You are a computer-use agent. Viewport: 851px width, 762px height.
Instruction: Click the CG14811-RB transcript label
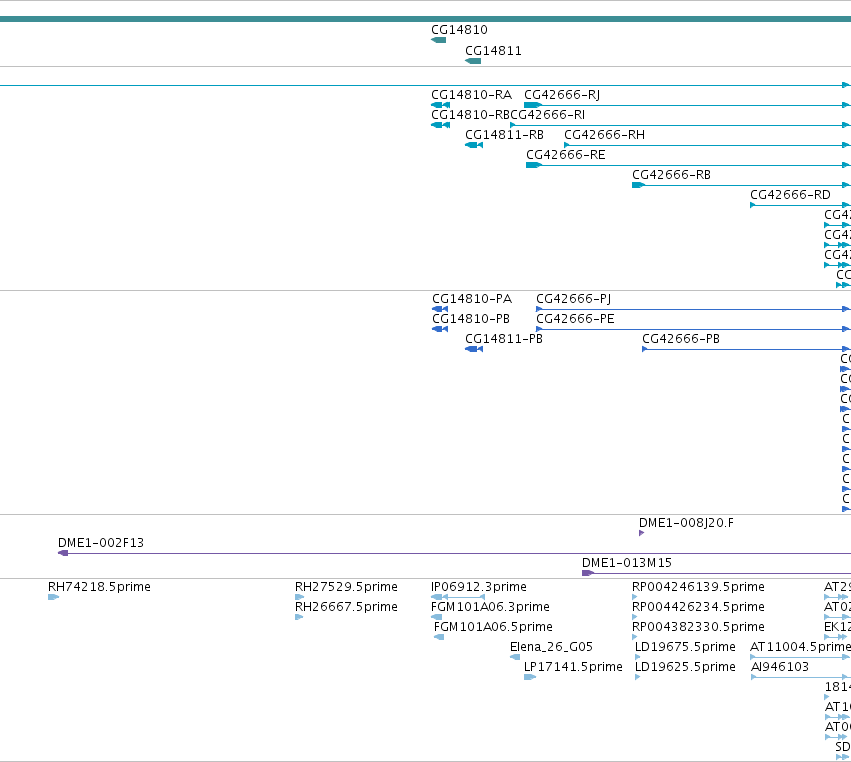[504, 135]
